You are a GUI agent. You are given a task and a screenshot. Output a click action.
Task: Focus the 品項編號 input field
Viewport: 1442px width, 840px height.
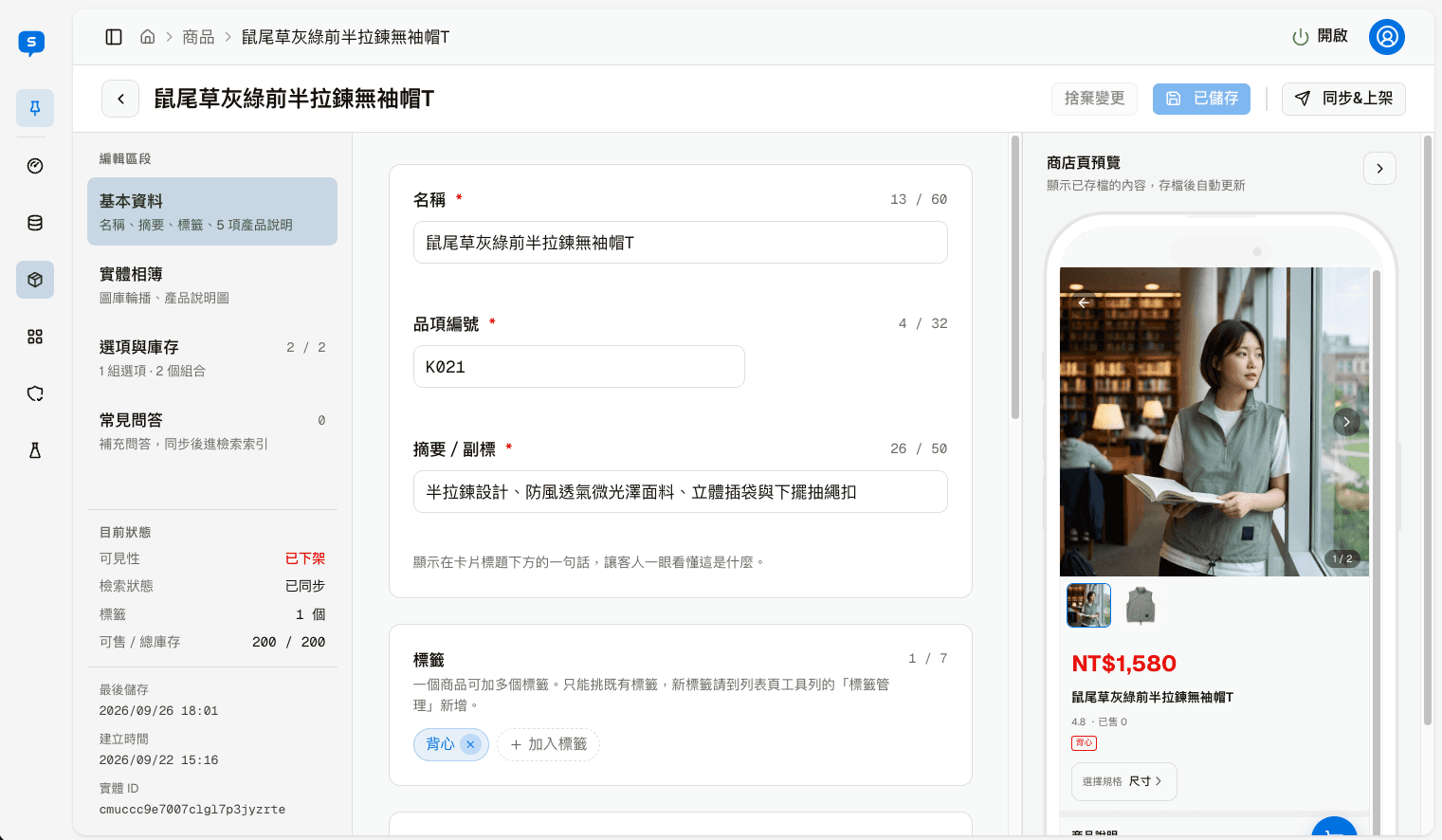click(579, 367)
